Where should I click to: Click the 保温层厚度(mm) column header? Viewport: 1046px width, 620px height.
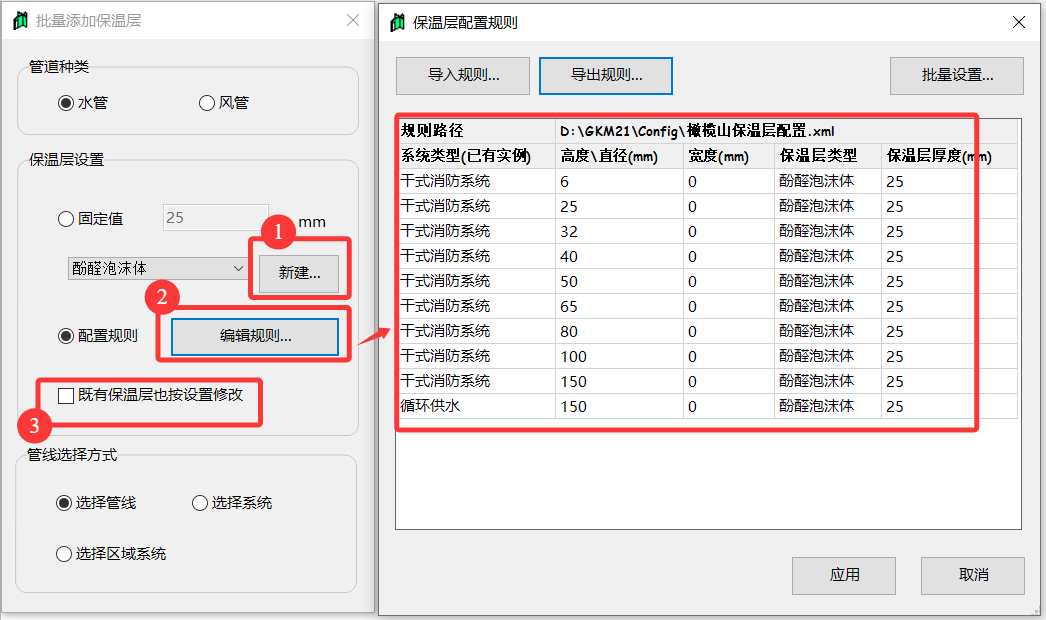[x=950, y=156]
